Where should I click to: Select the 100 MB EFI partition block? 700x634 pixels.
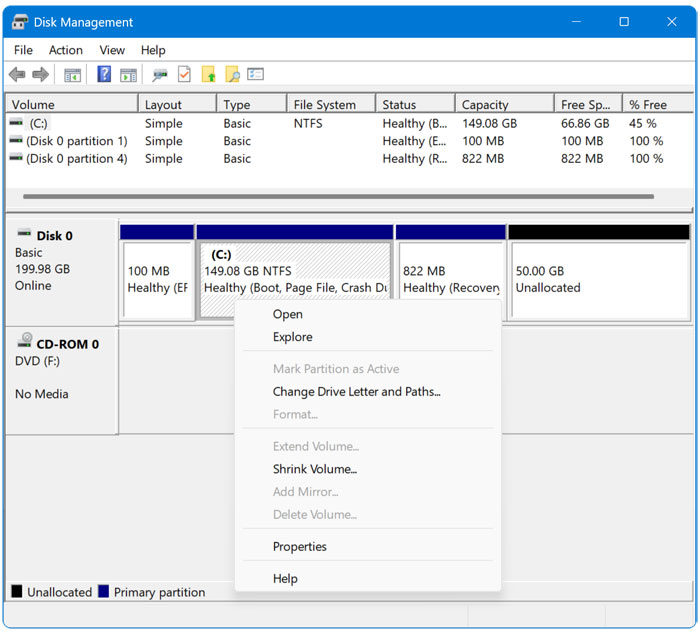(x=157, y=272)
